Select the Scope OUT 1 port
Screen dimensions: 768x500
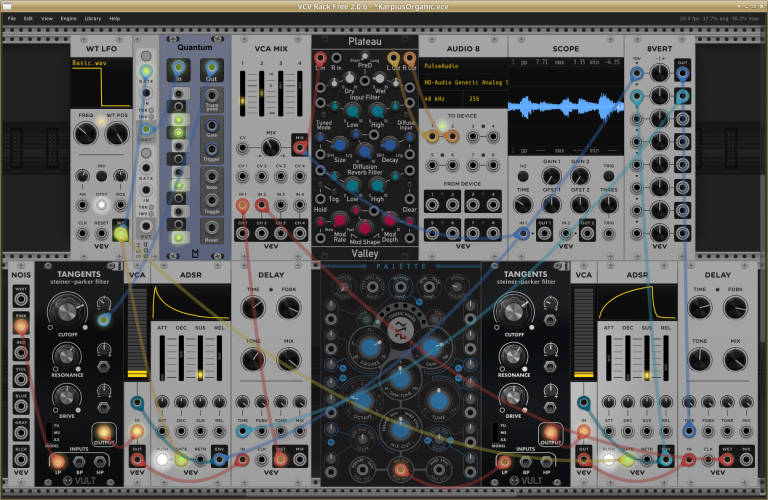point(544,234)
